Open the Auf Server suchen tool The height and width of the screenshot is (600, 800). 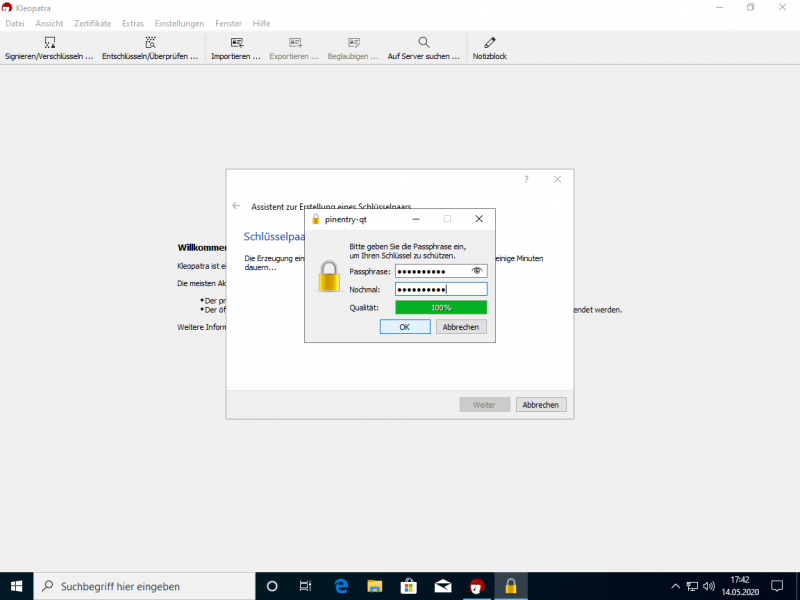(424, 43)
